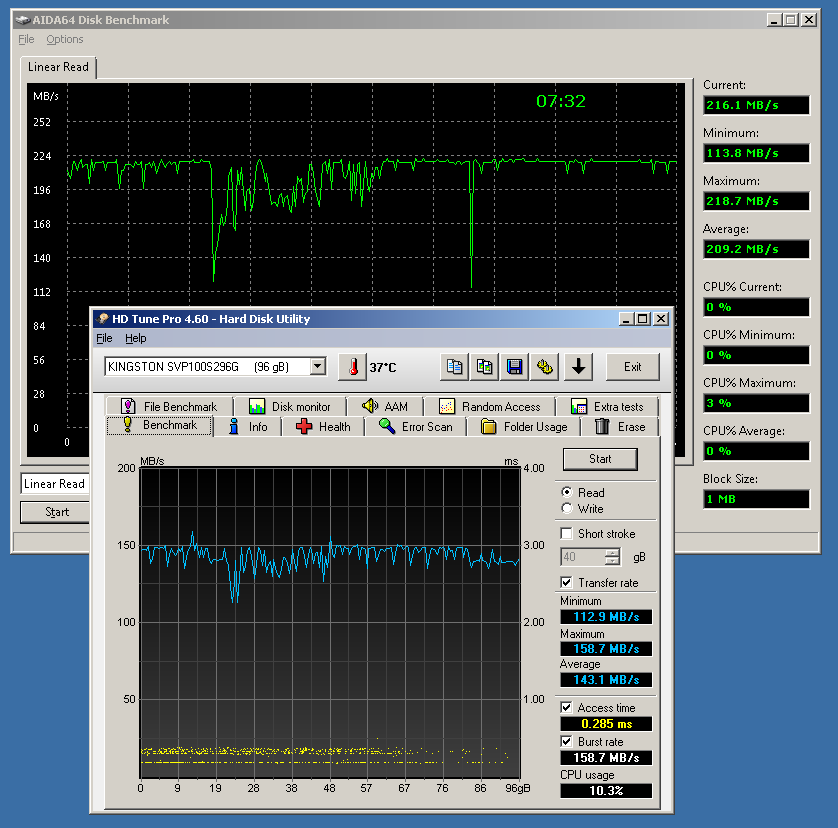838x828 pixels.
Task: Click the HD Tune Maximum 158.7 MB/s value
Action: (606, 649)
